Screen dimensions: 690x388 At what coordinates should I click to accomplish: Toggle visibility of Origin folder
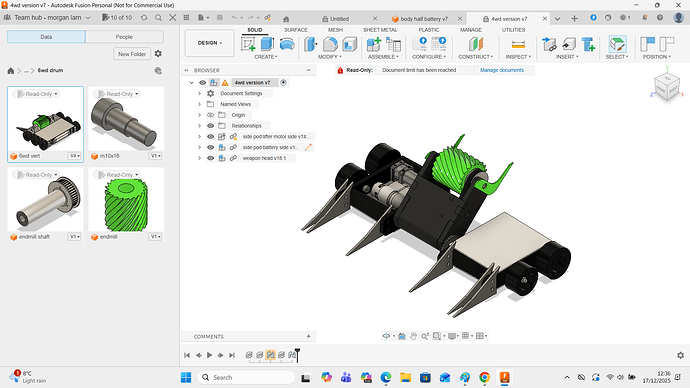coord(210,115)
